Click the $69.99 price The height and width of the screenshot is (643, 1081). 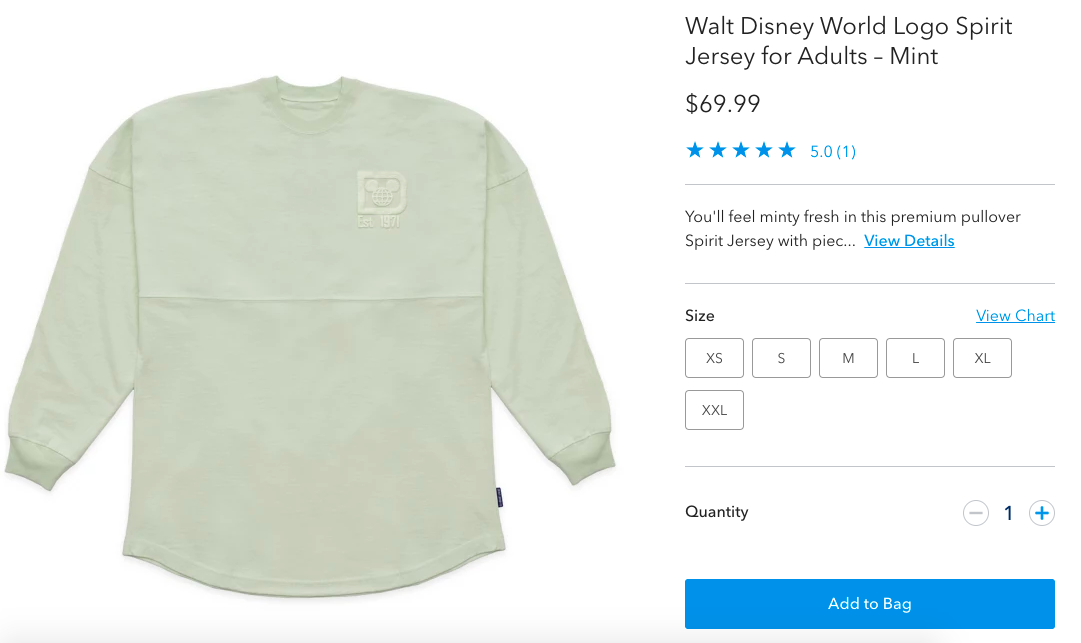[722, 104]
